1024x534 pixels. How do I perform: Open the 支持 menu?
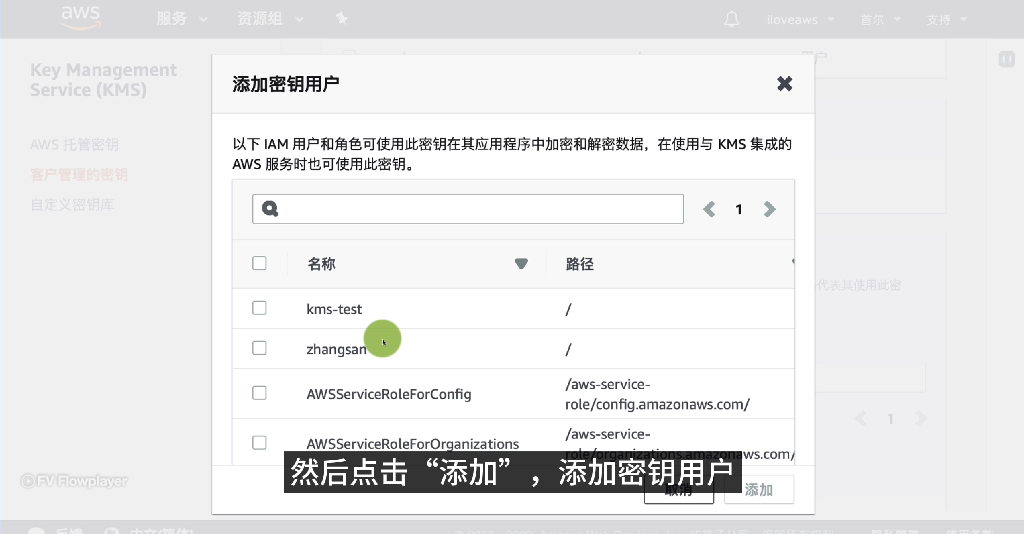point(946,20)
